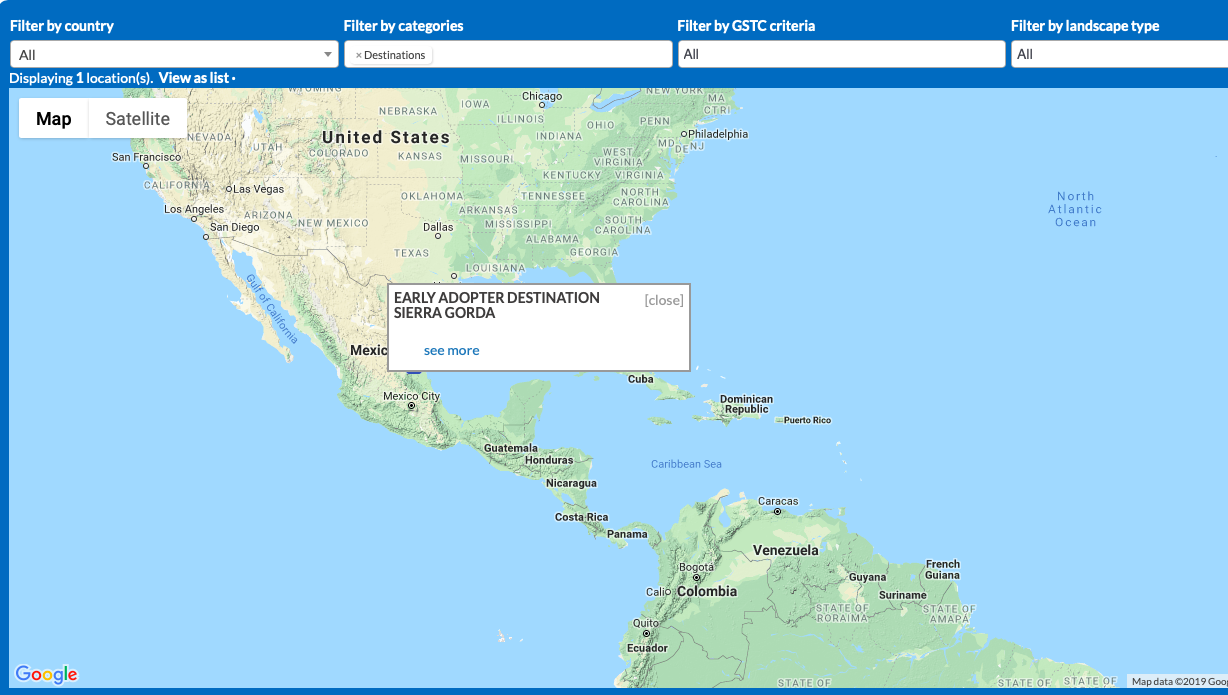This screenshot has width=1228, height=695.
Task: Click the Gulf of California label
Action: 272,309
